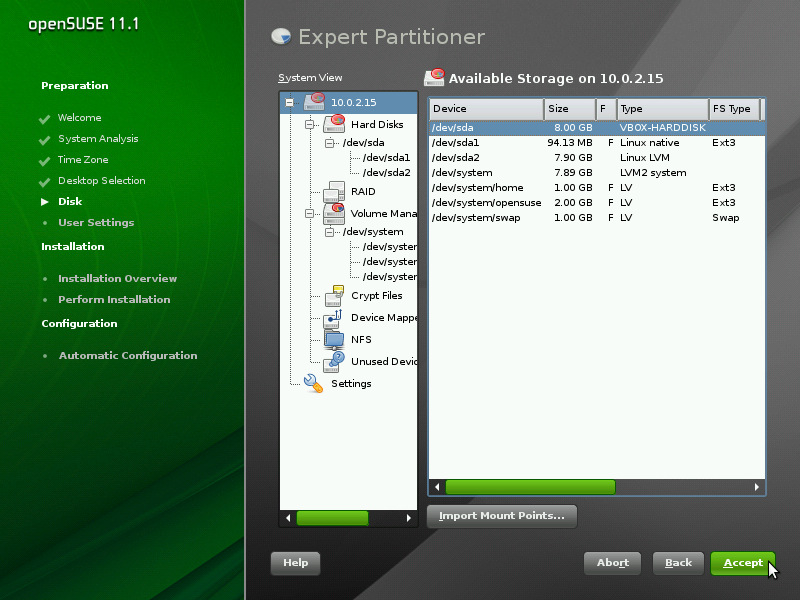Click the table scrollbar left arrow
800x600 pixels.
(437, 487)
